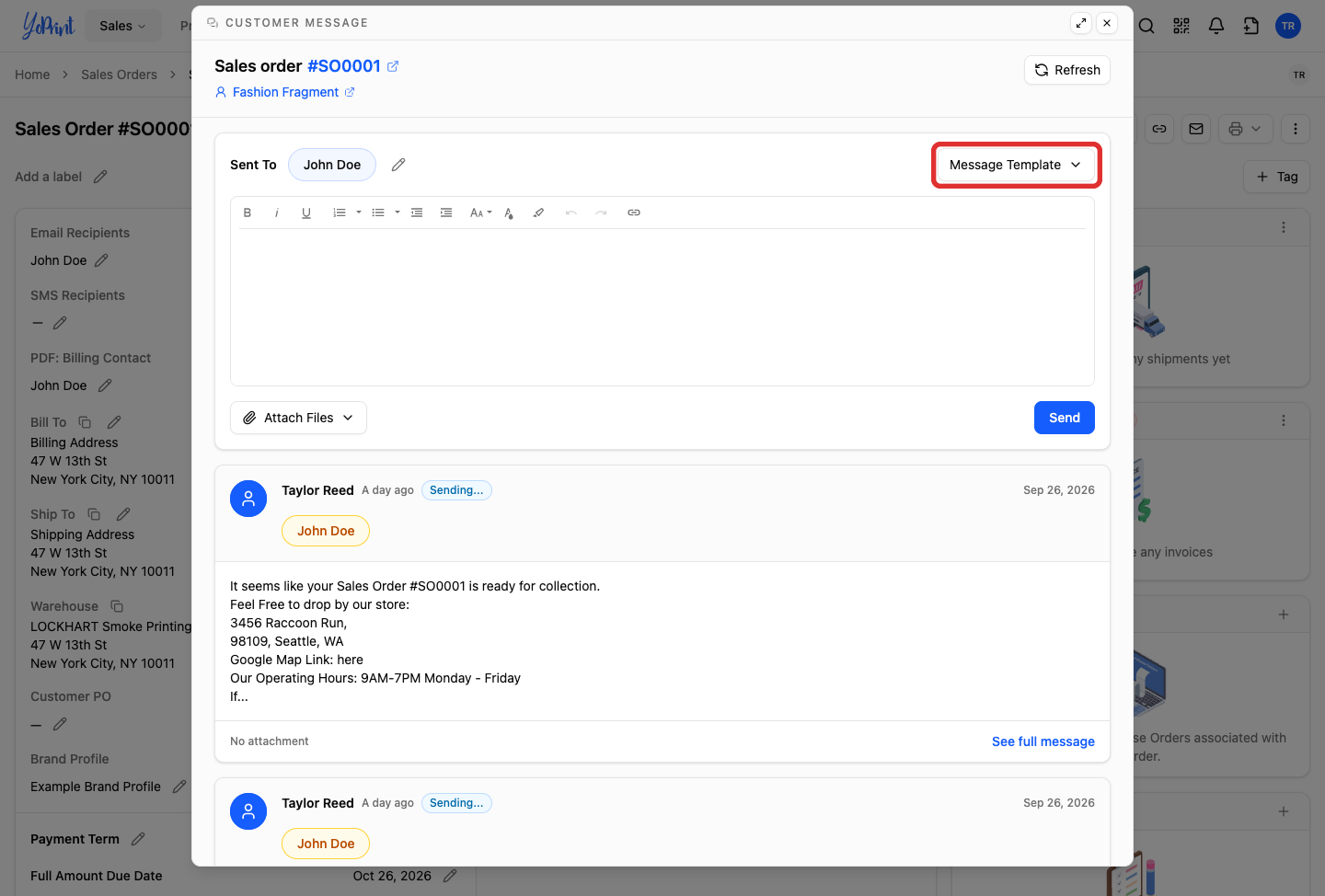Edit the SMS Recipients field

[x=60, y=323]
